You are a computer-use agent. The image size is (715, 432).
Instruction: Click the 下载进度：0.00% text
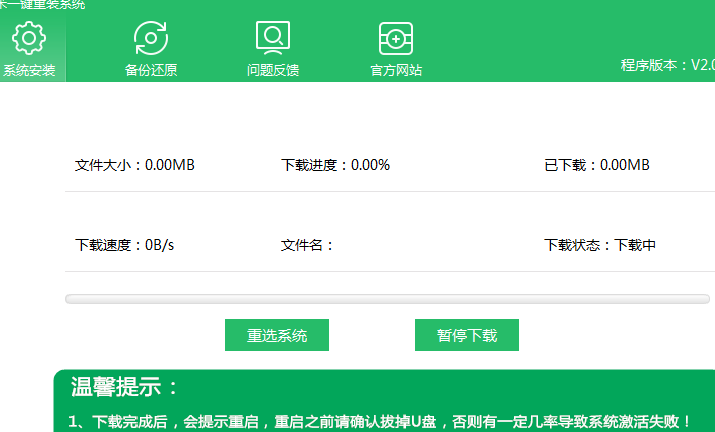pos(335,165)
